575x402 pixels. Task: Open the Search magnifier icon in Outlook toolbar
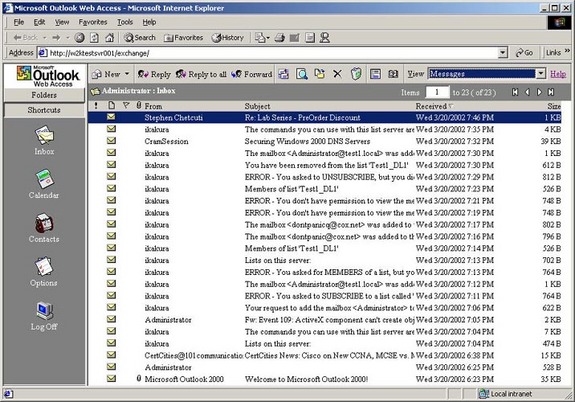tap(302, 74)
